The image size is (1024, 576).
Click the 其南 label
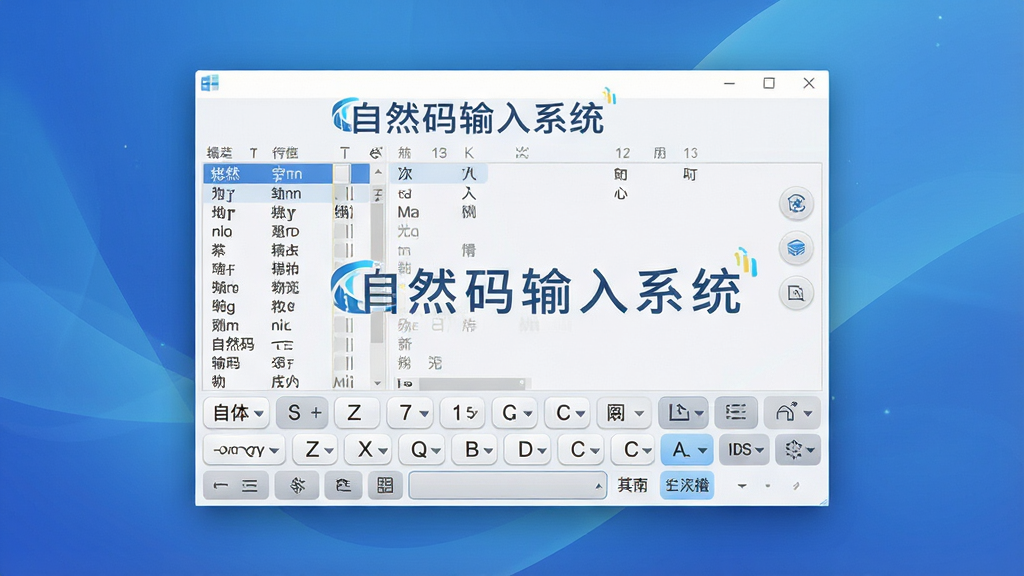coord(633,485)
